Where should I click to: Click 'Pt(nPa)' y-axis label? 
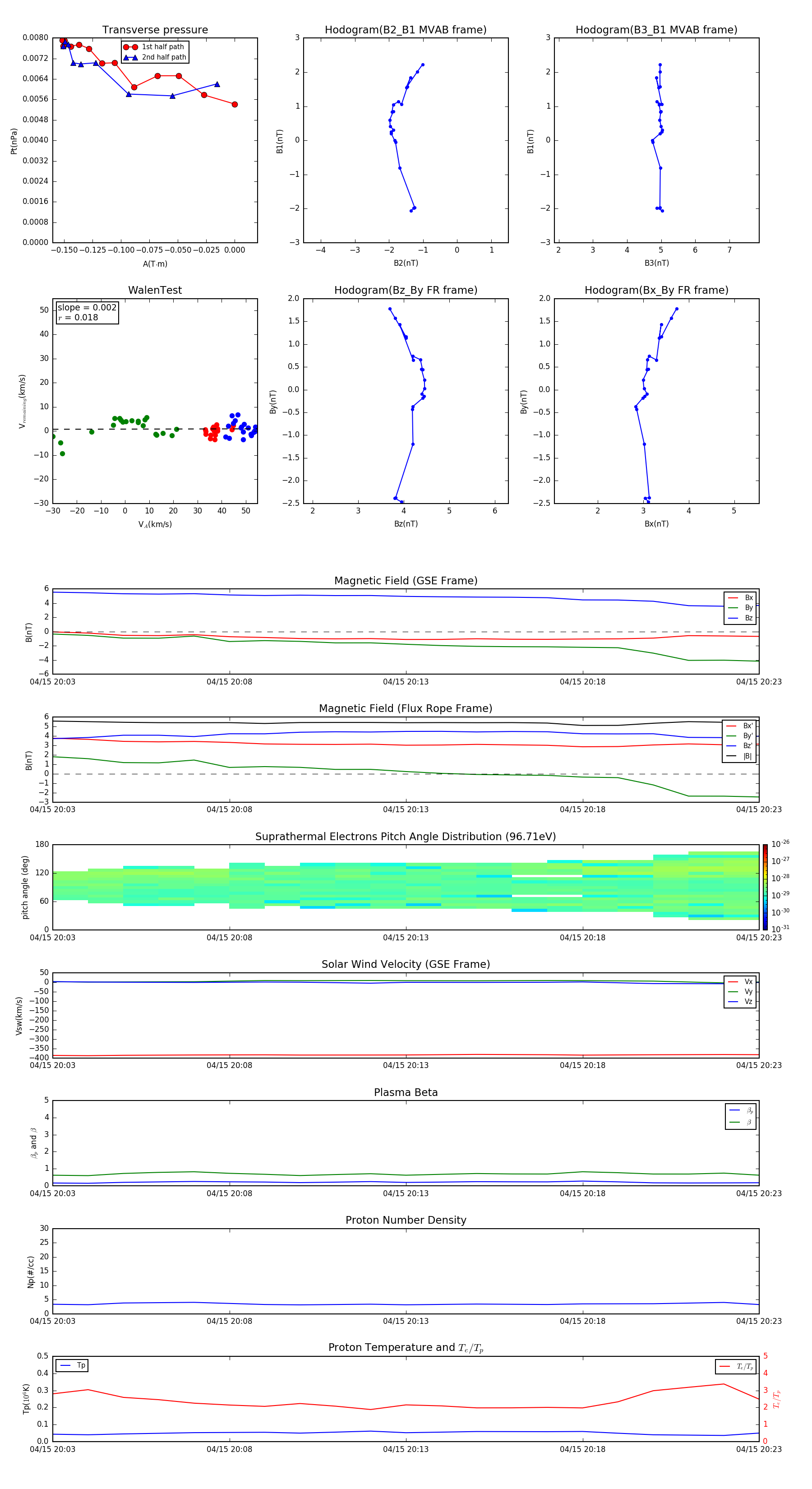pyautogui.click(x=14, y=140)
